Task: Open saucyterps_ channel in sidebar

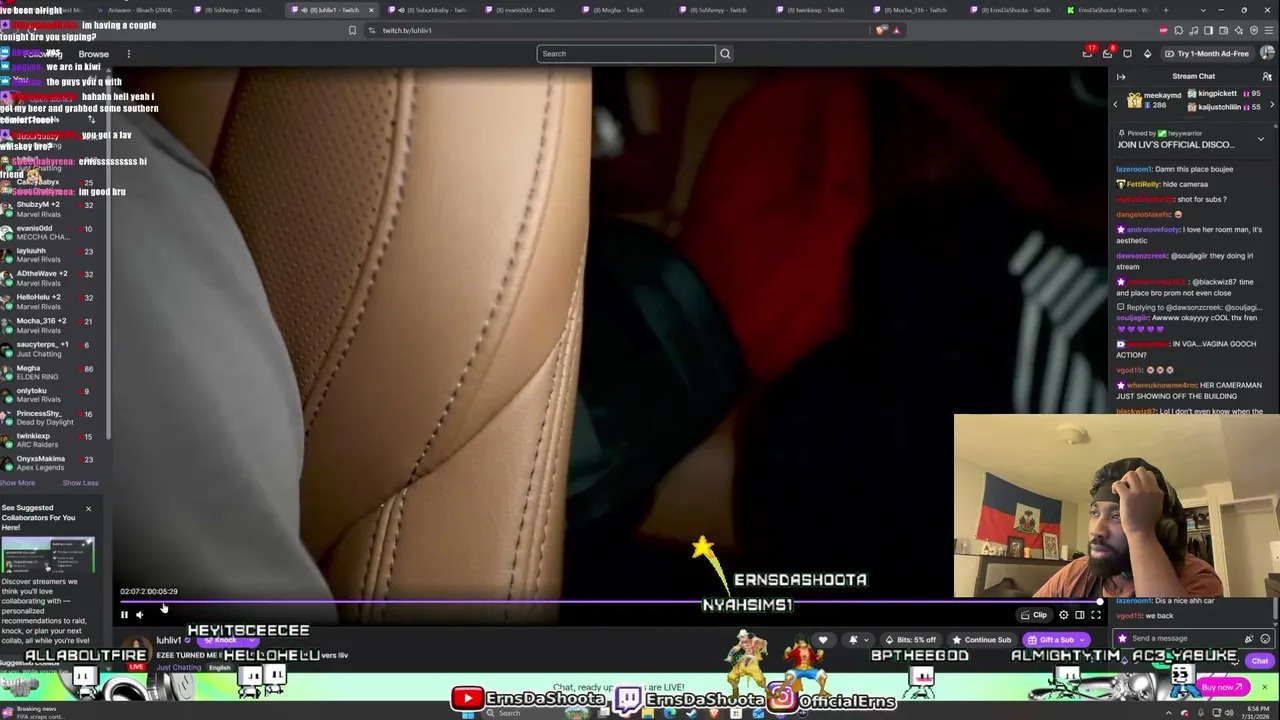Action: [50, 348]
